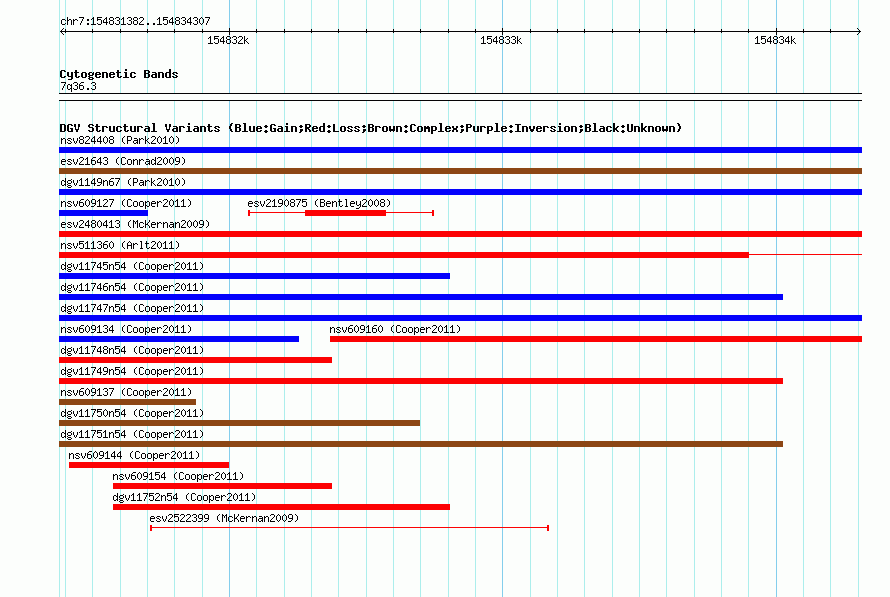
Task: Open the dgv11749n54 (Cooper2011) label
Action: [x=132, y=371]
